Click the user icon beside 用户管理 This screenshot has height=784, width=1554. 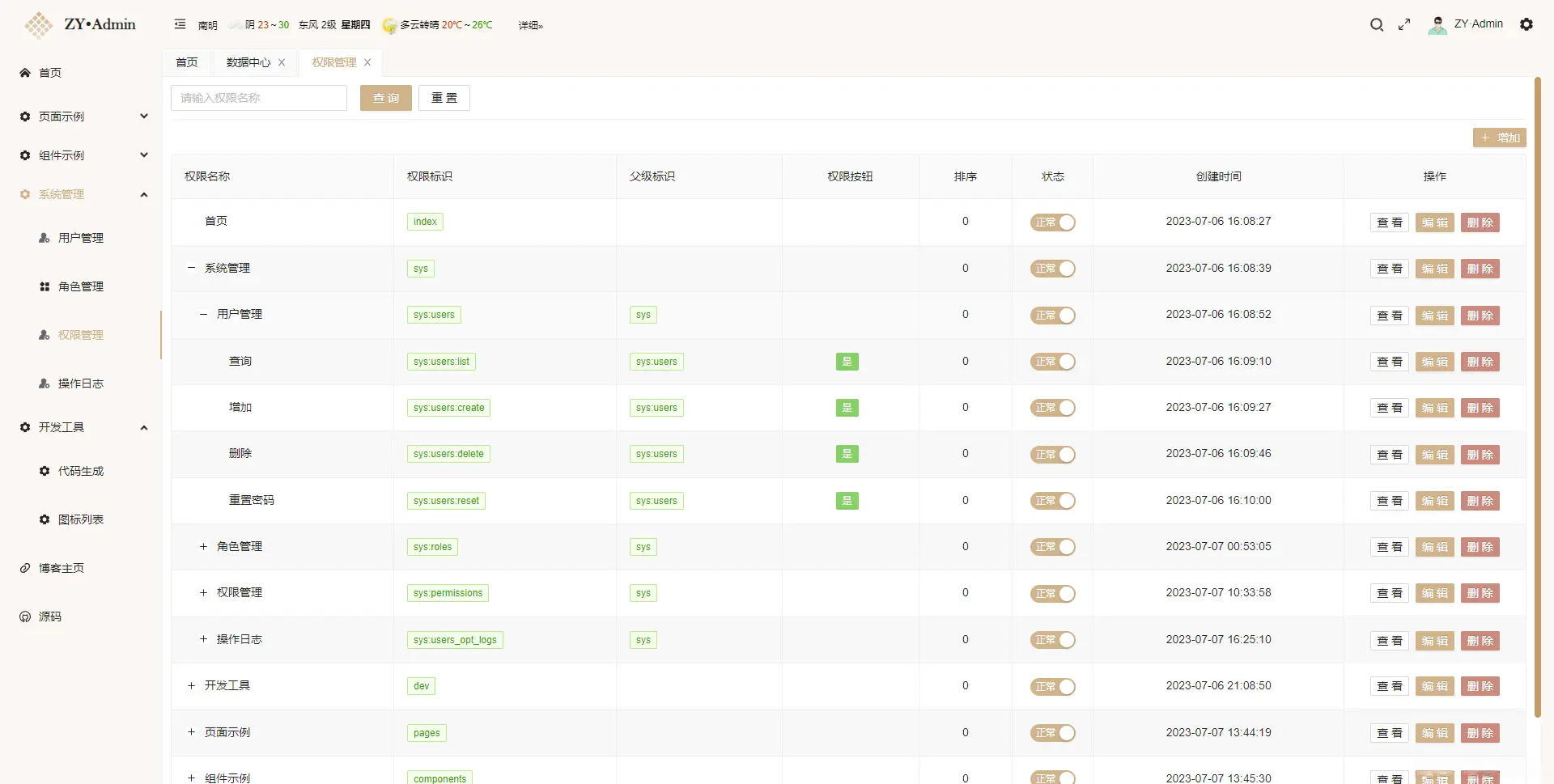click(x=45, y=238)
